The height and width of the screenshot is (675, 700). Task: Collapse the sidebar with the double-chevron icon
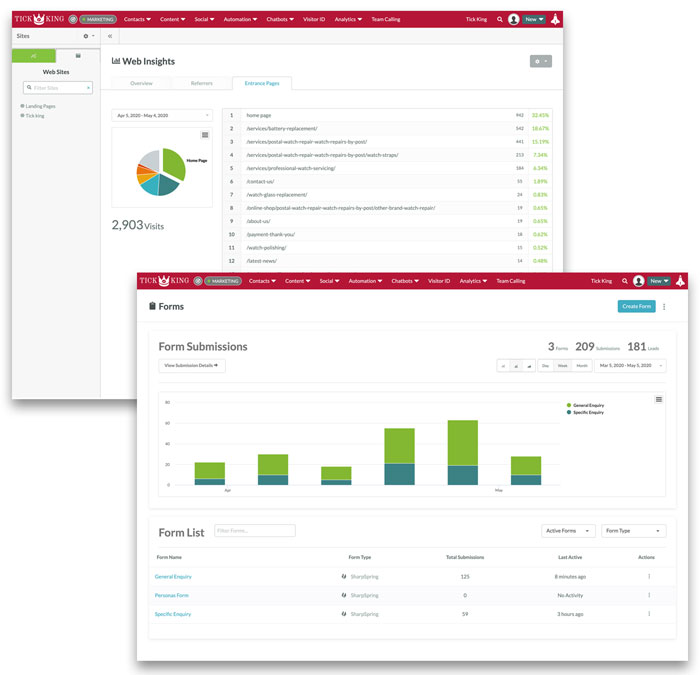tap(110, 36)
